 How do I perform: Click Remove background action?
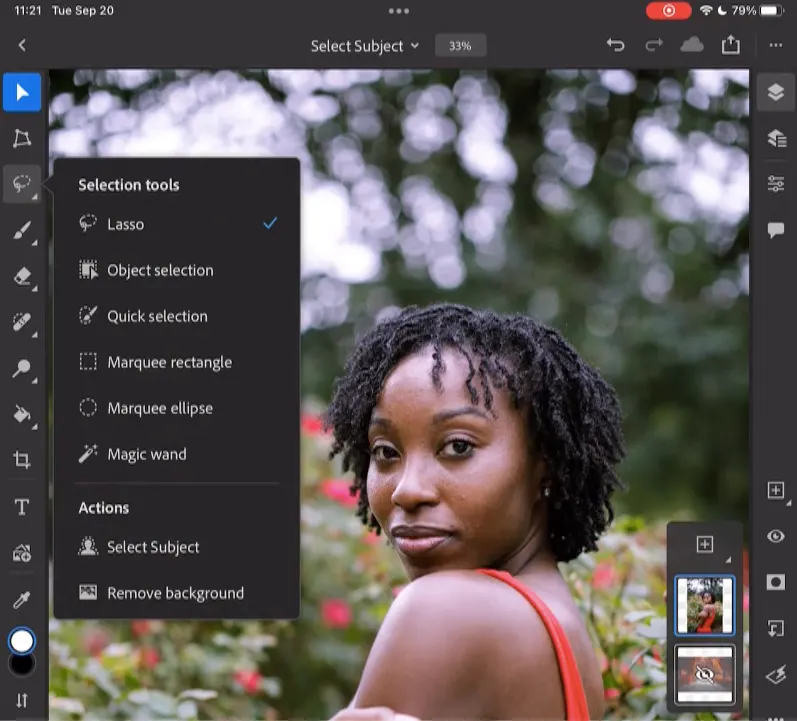(175, 593)
